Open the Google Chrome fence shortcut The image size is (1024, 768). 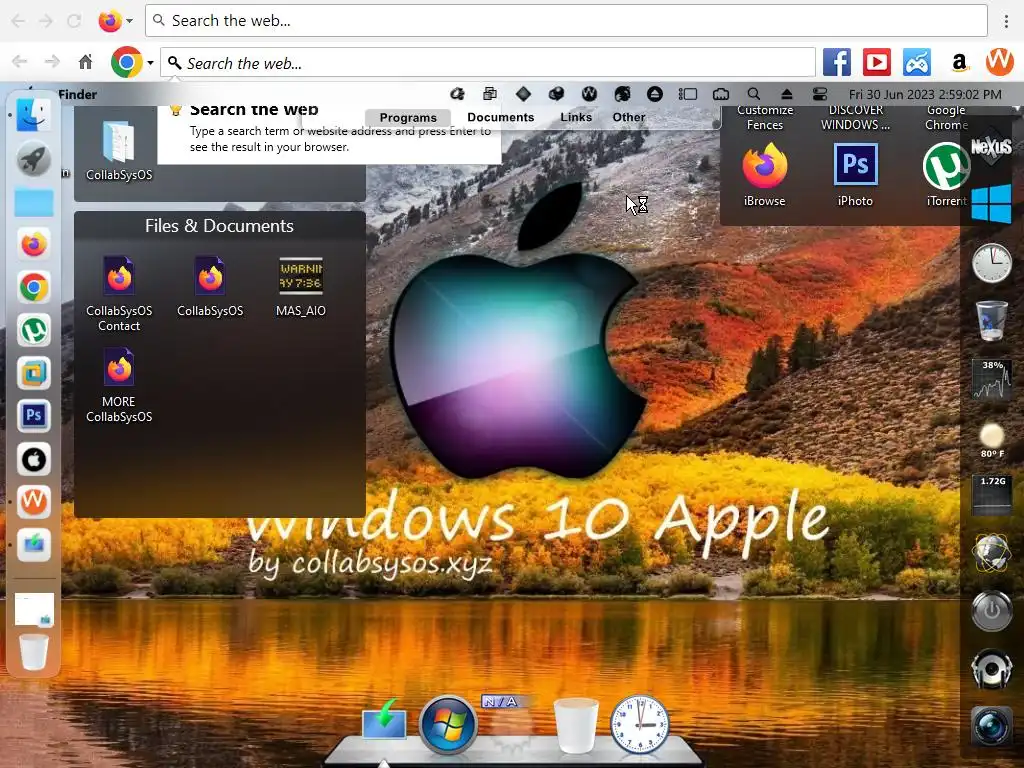946,118
